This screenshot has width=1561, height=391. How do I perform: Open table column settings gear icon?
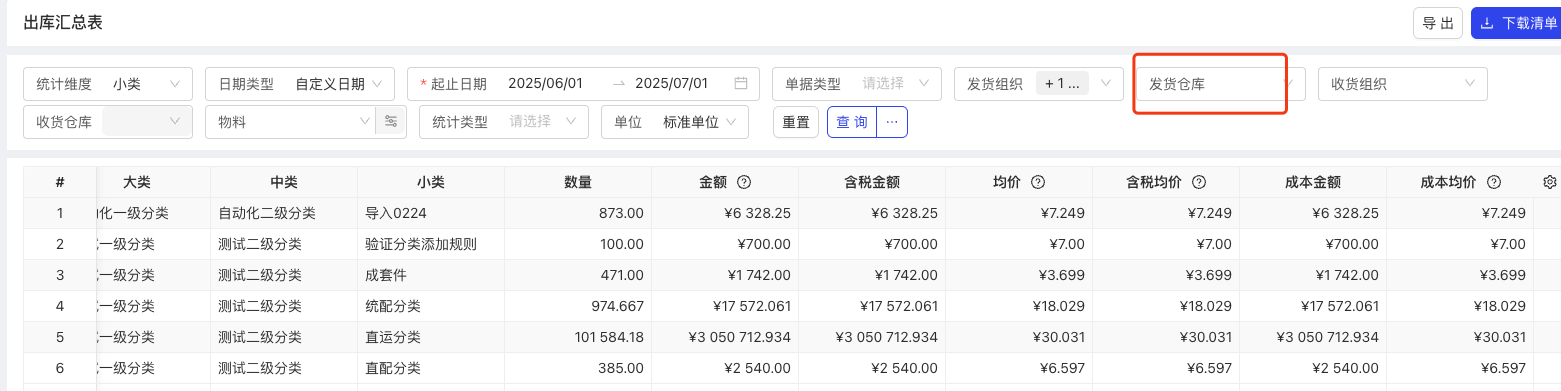point(1550,182)
